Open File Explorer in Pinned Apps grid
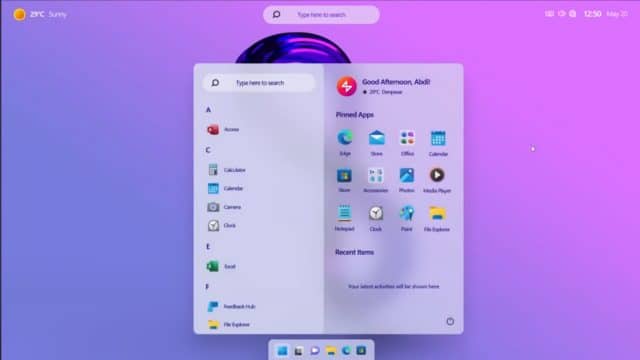This screenshot has width=640, height=360. (x=437, y=218)
